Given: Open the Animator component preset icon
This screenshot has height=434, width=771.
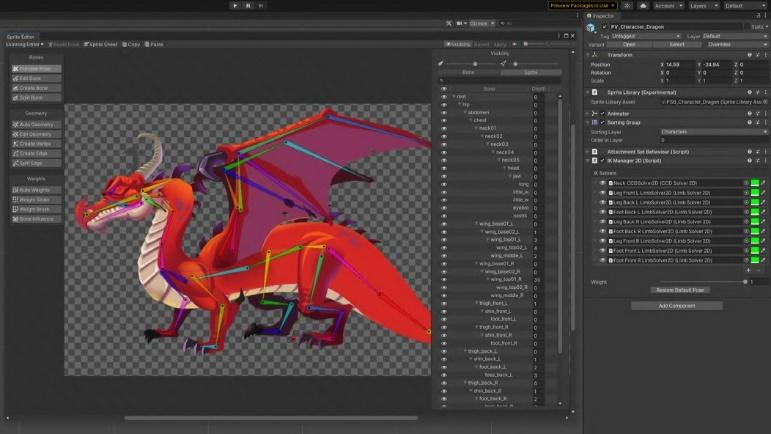Looking at the screenshot, I should tap(758, 114).
